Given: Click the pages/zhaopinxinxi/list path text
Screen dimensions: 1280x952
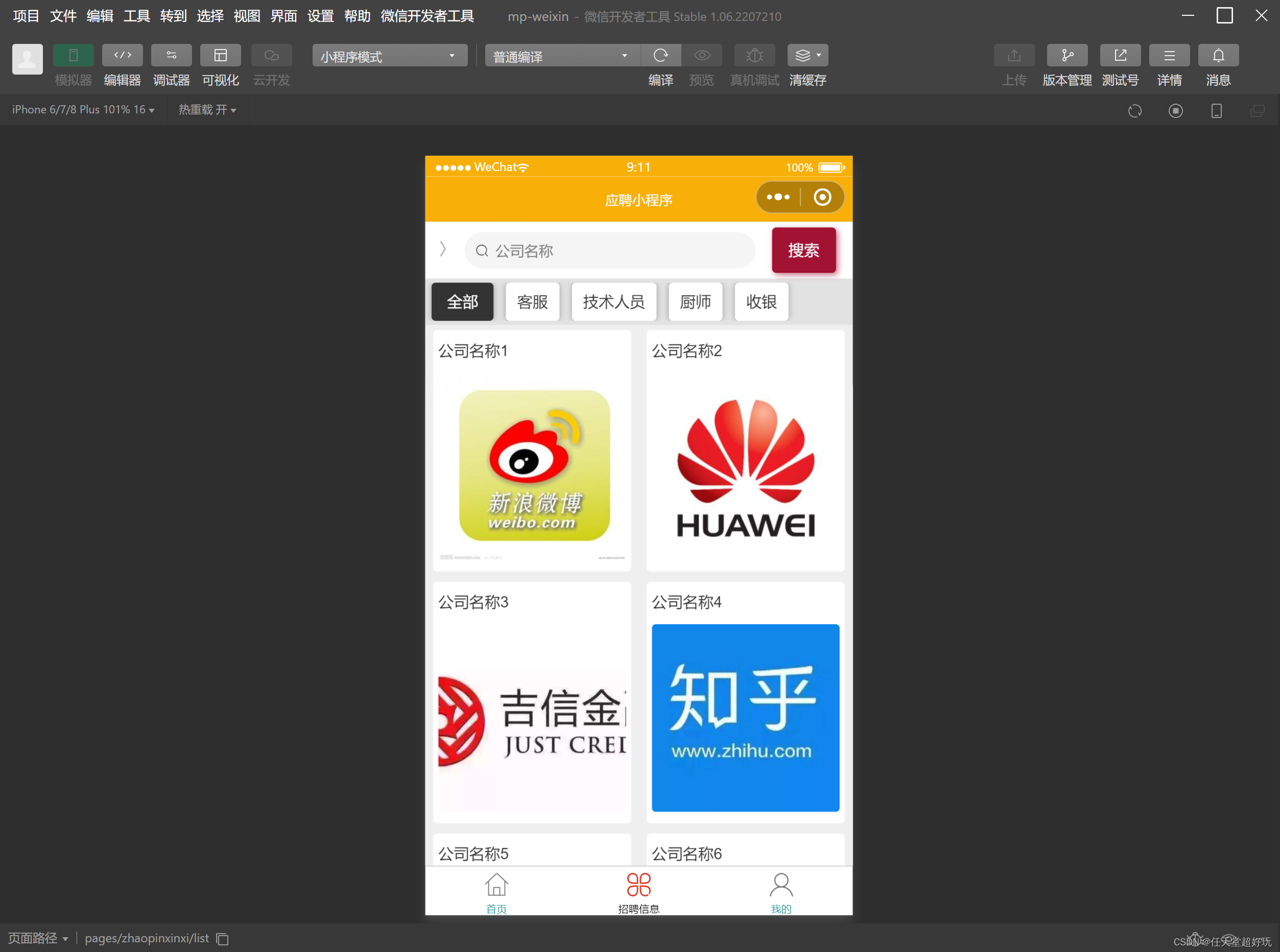Looking at the screenshot, I should click(147, 938).
